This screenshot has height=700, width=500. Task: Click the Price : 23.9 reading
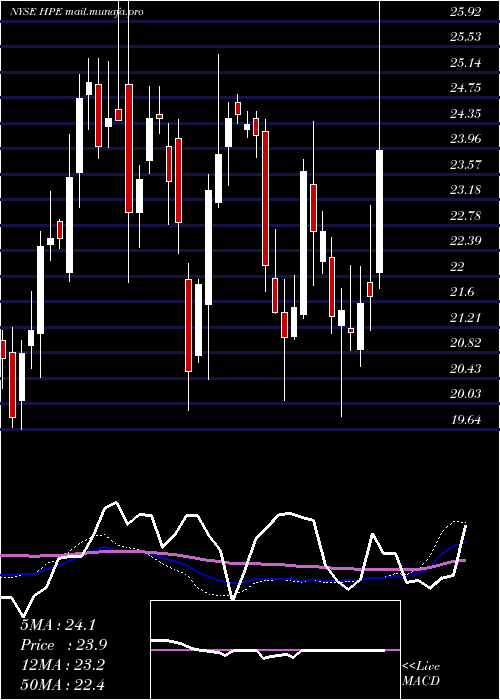pos(64,645)
